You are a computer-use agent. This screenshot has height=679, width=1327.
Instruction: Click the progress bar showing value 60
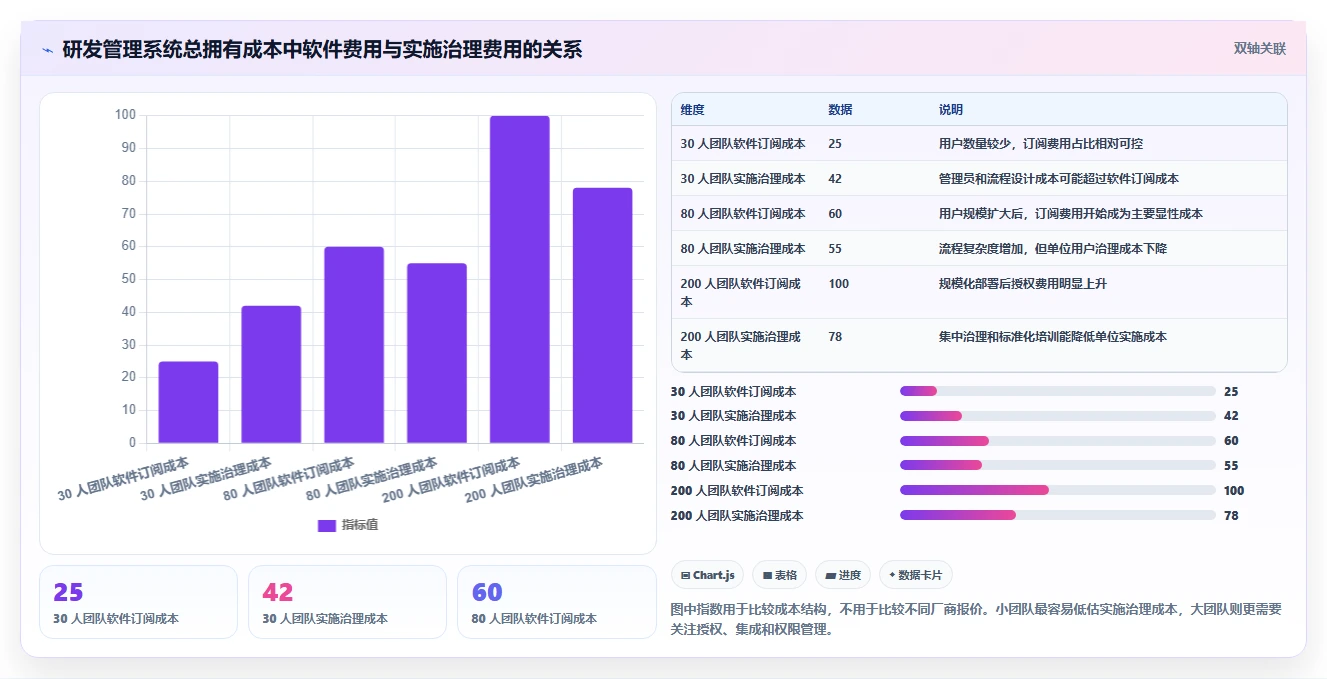1058,441
